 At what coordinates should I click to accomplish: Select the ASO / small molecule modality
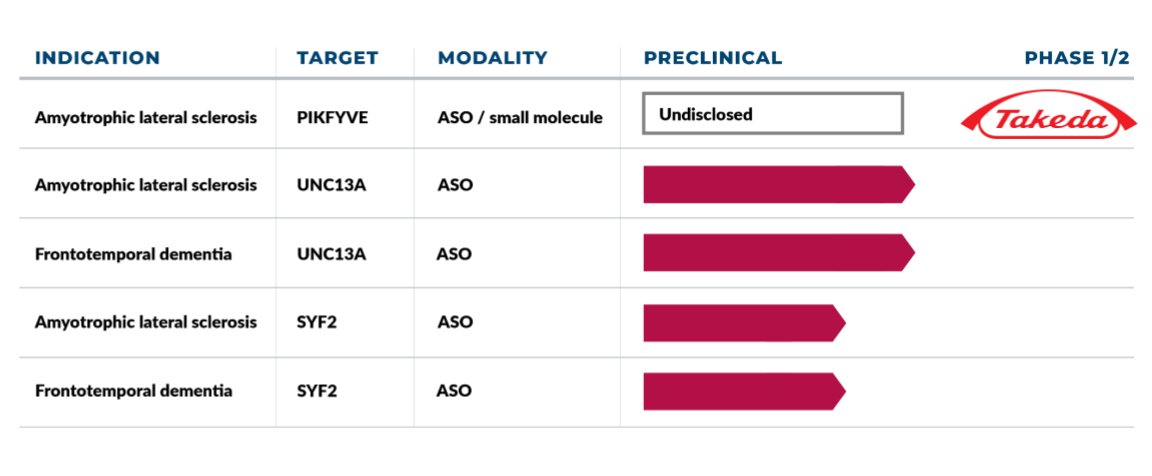click(x=520, y=117)
